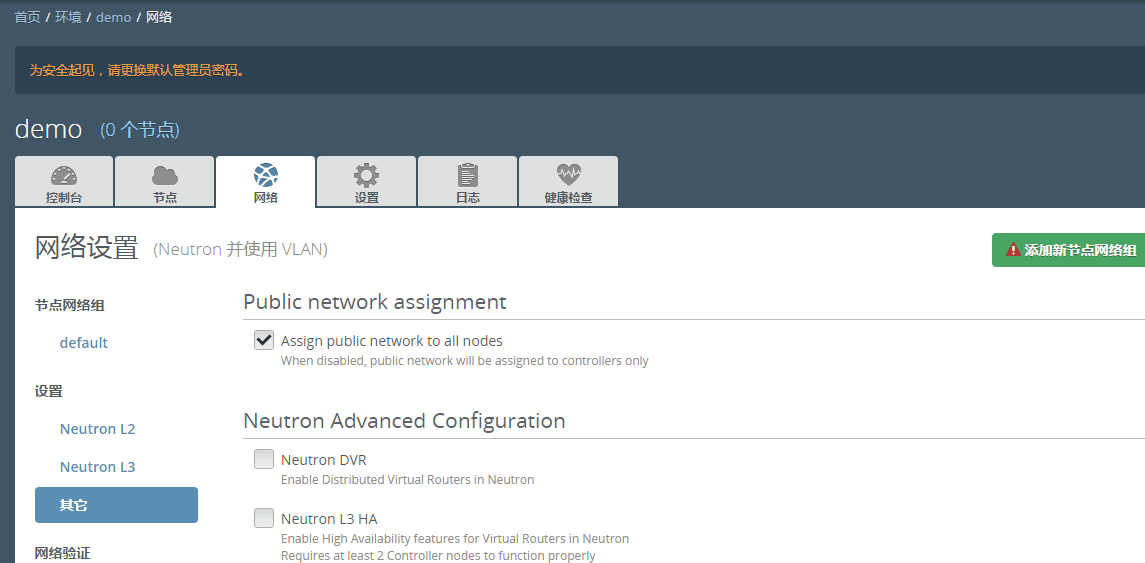Click the heartbeat icon on 健康检查 tab
The width and height of the screenshot is (1145, 563).
(x=568, y=175)
